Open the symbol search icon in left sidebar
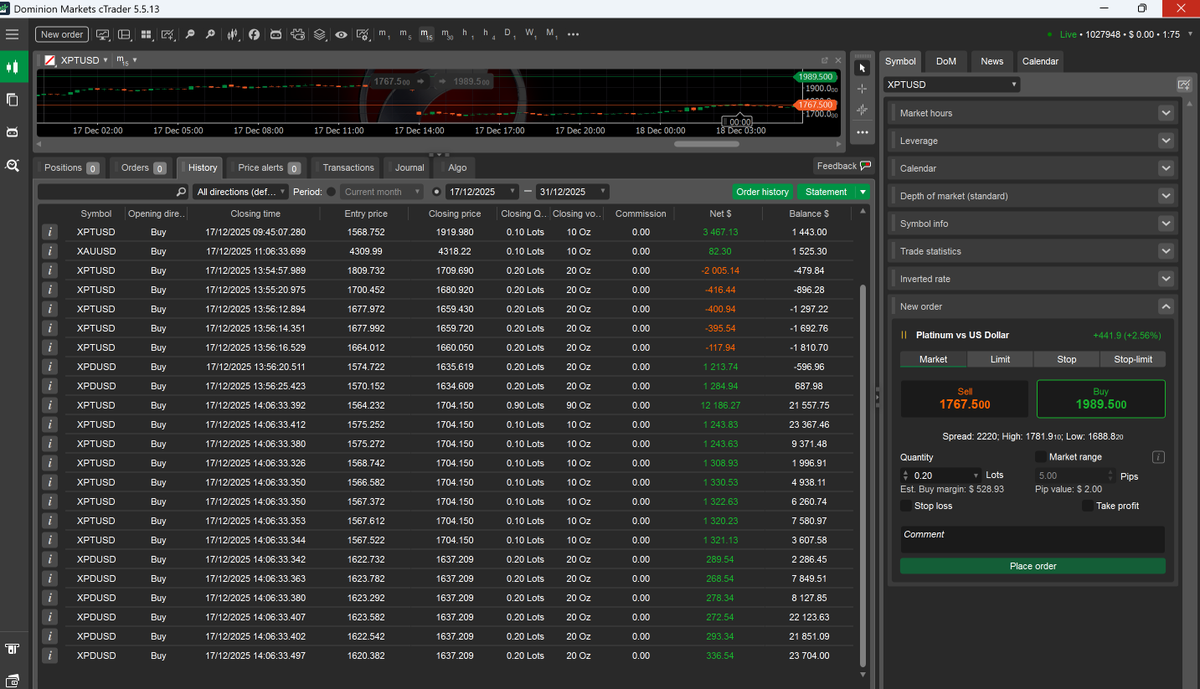The height and width of the screenshot is (689, 1200). [13, 166]
